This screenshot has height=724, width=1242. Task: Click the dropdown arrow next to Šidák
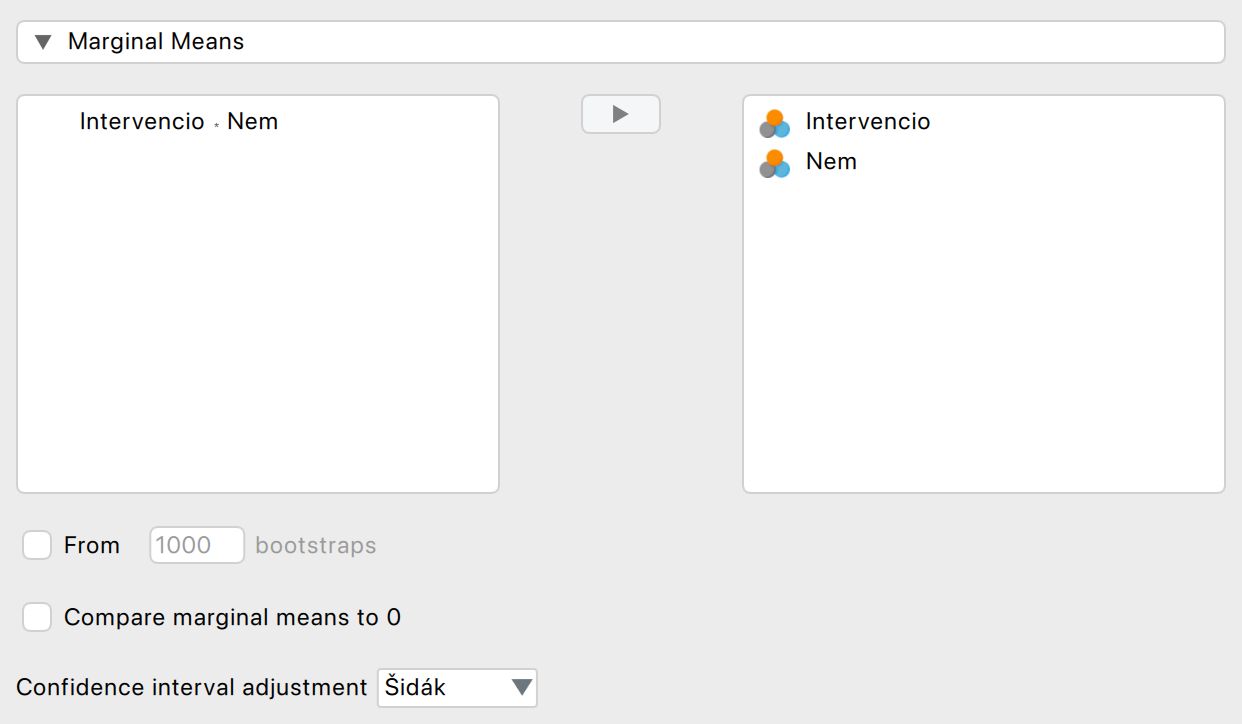tap(521, 688)
